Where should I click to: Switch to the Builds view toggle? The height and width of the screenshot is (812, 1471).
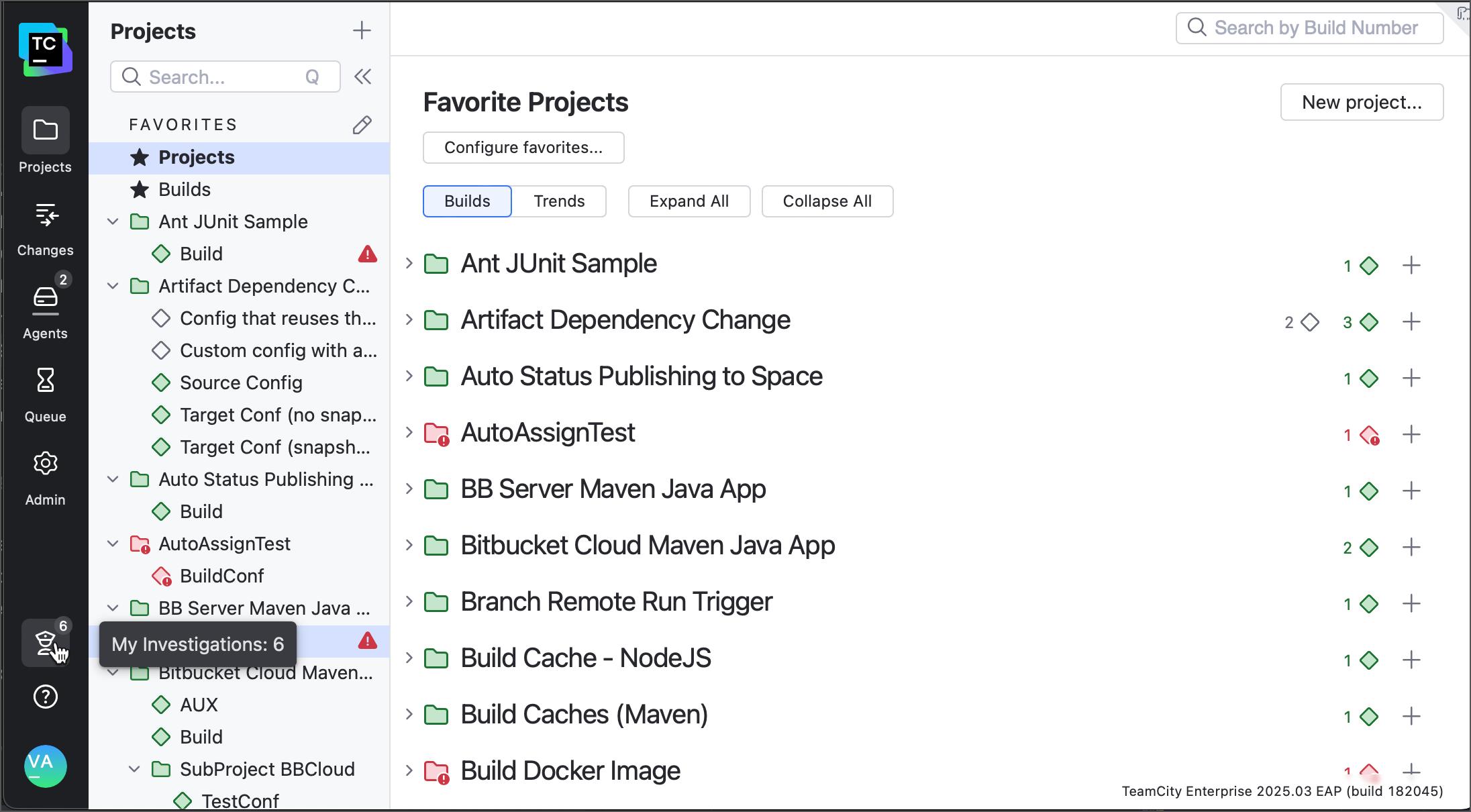pos(467,201)
